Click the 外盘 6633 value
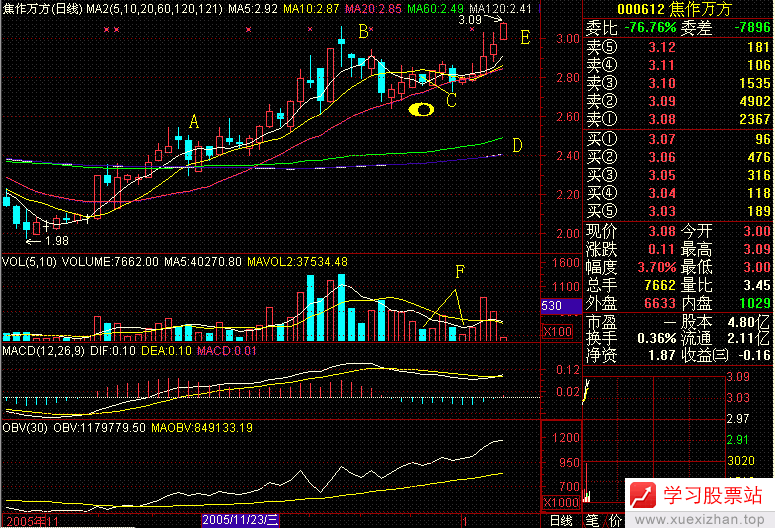This screenshot has width=775, height=528. point(660,304)
